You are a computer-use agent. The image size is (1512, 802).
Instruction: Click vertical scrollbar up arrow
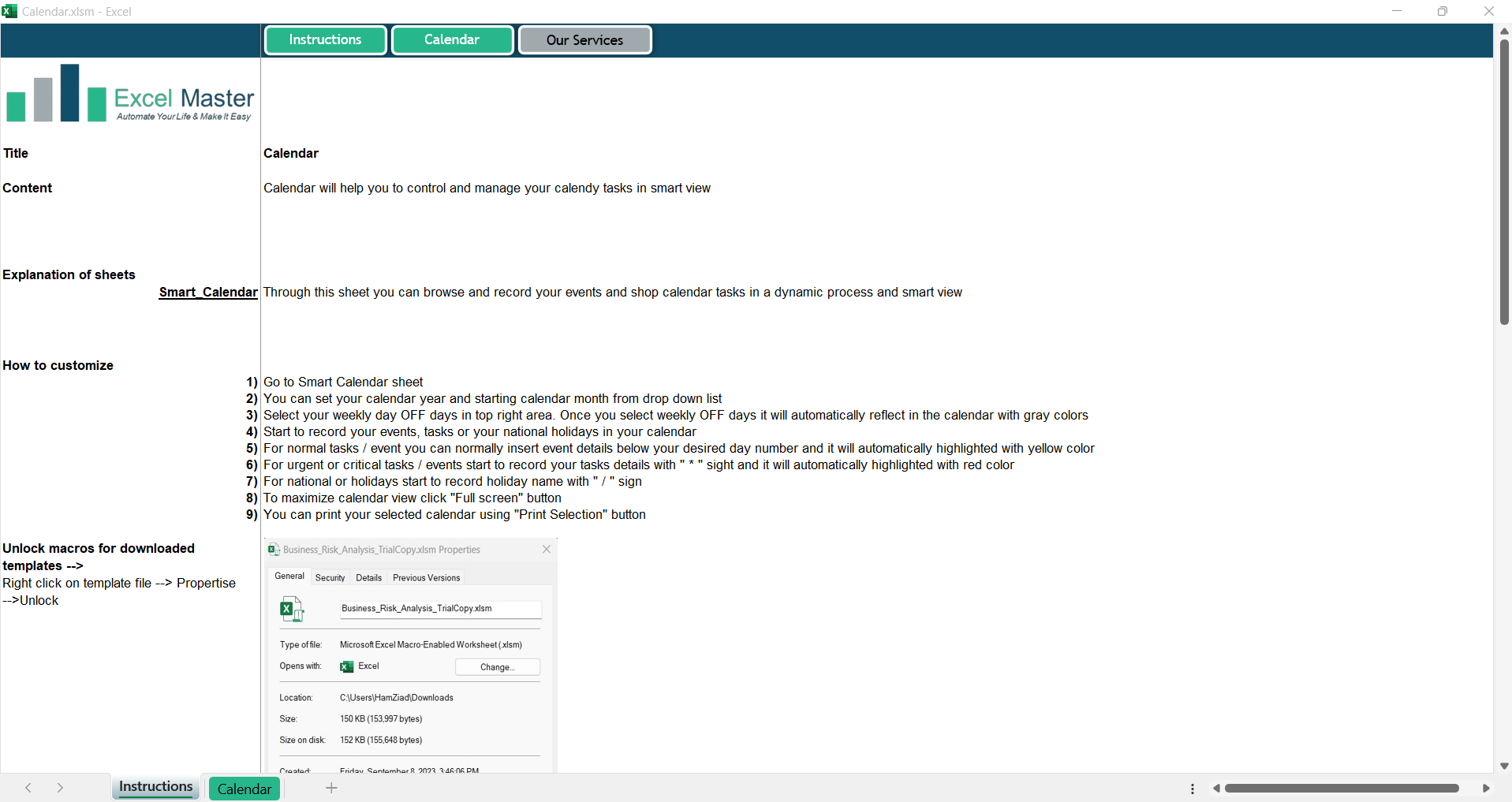coord(1504,31)
